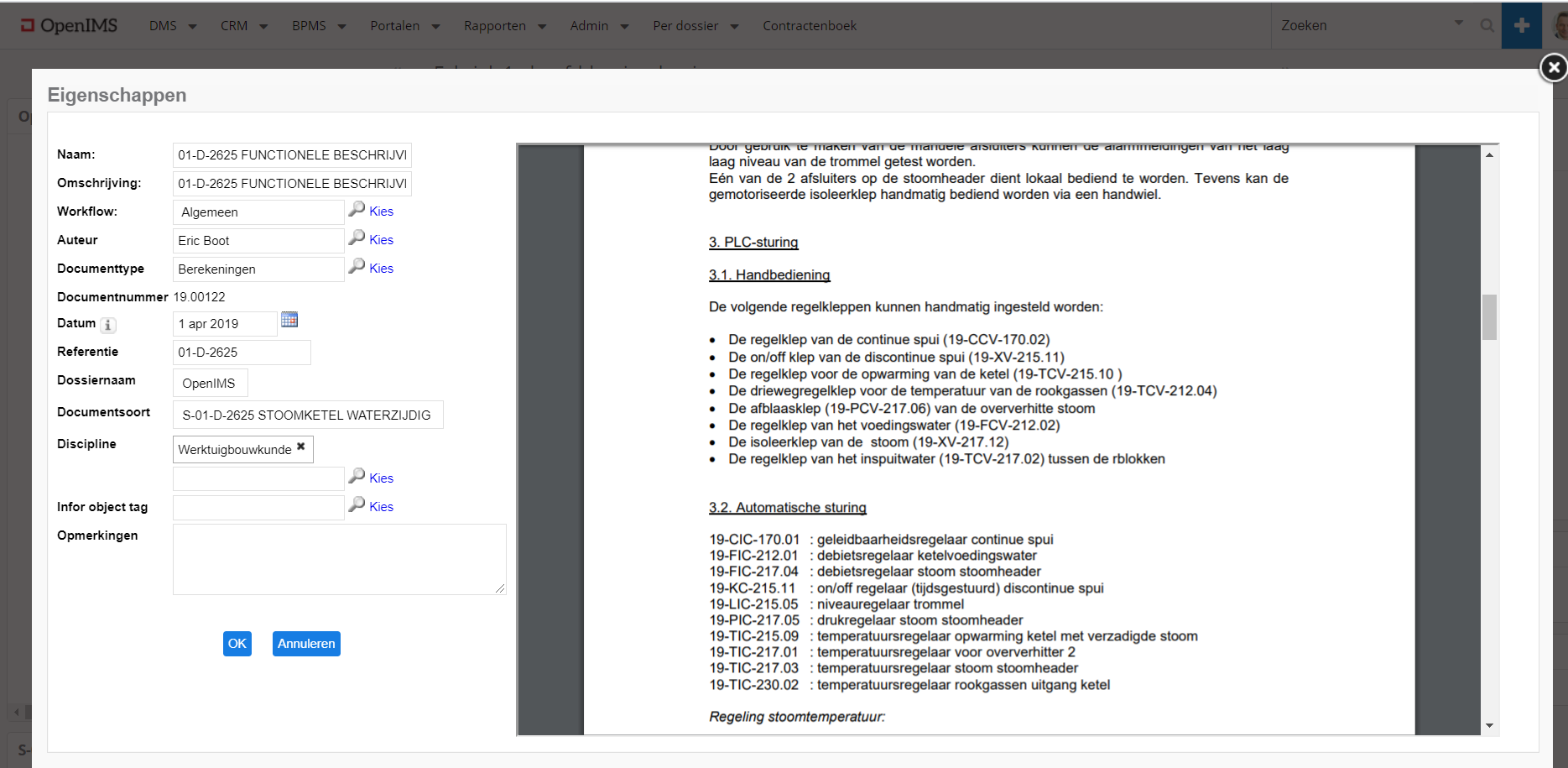Click the search magnifier icon in top bar
This screenshot has height=768, width=1568.
[1487, 25]
